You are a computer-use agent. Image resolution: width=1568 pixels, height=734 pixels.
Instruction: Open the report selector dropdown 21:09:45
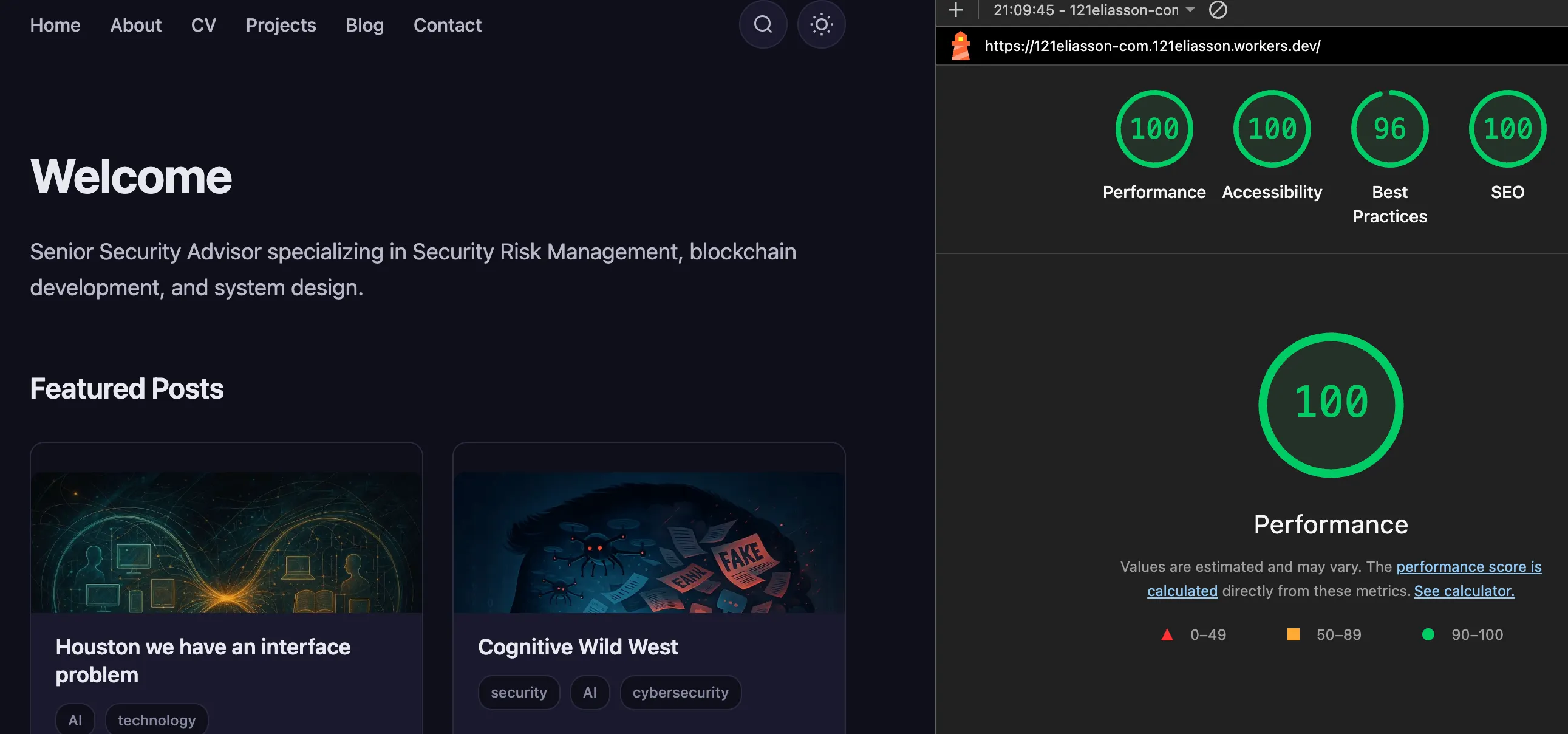pos(1093,10)
